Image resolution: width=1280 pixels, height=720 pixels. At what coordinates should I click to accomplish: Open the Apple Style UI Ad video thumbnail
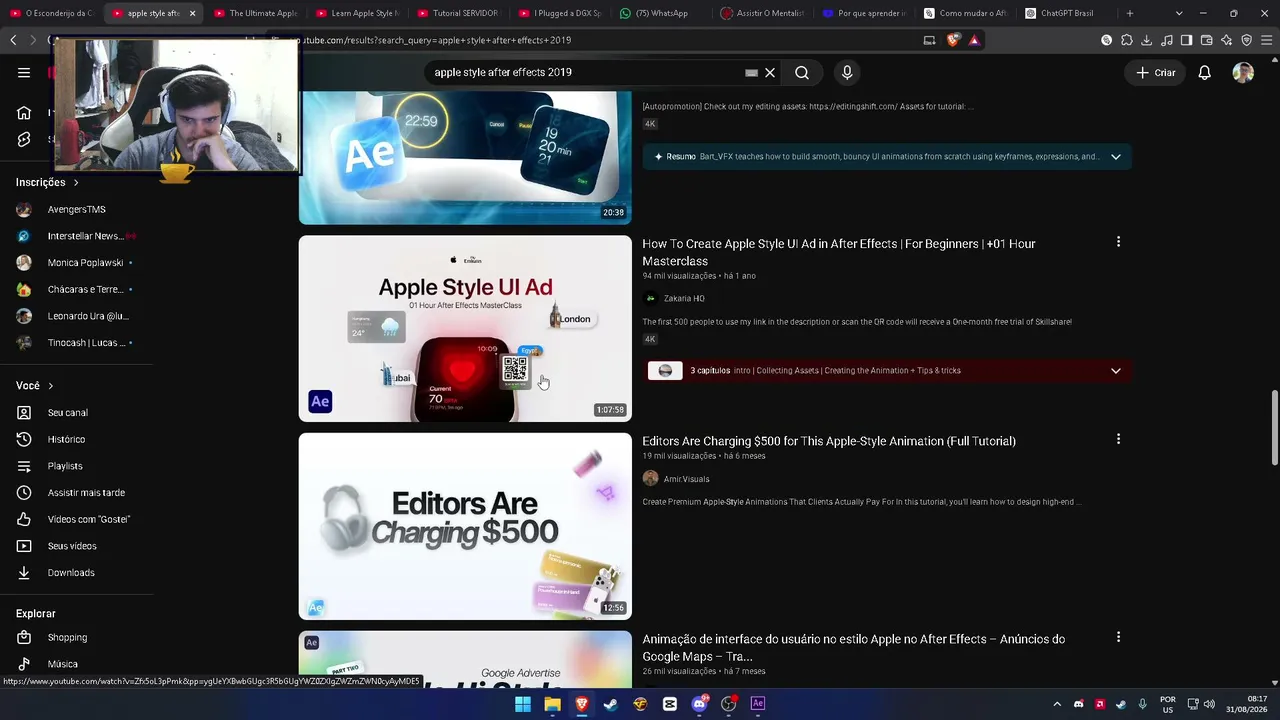(x=465, y=328)
